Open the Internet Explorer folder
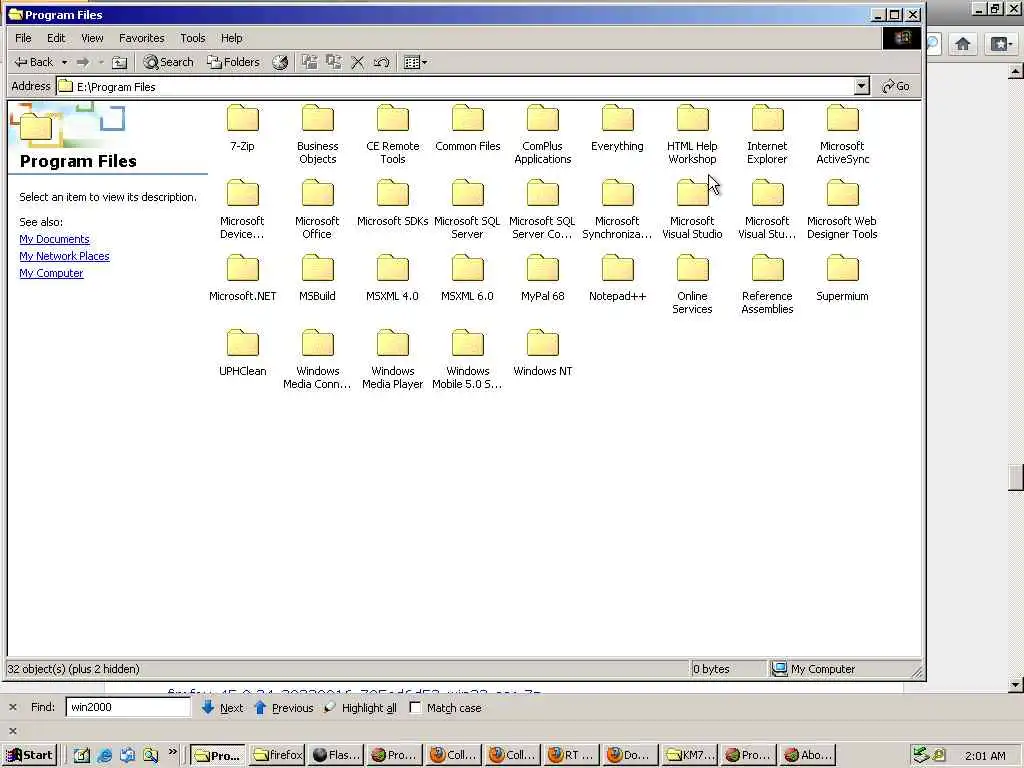This screenshot has height=768, width=1024. pyautogui.click(x=767, y=135)
